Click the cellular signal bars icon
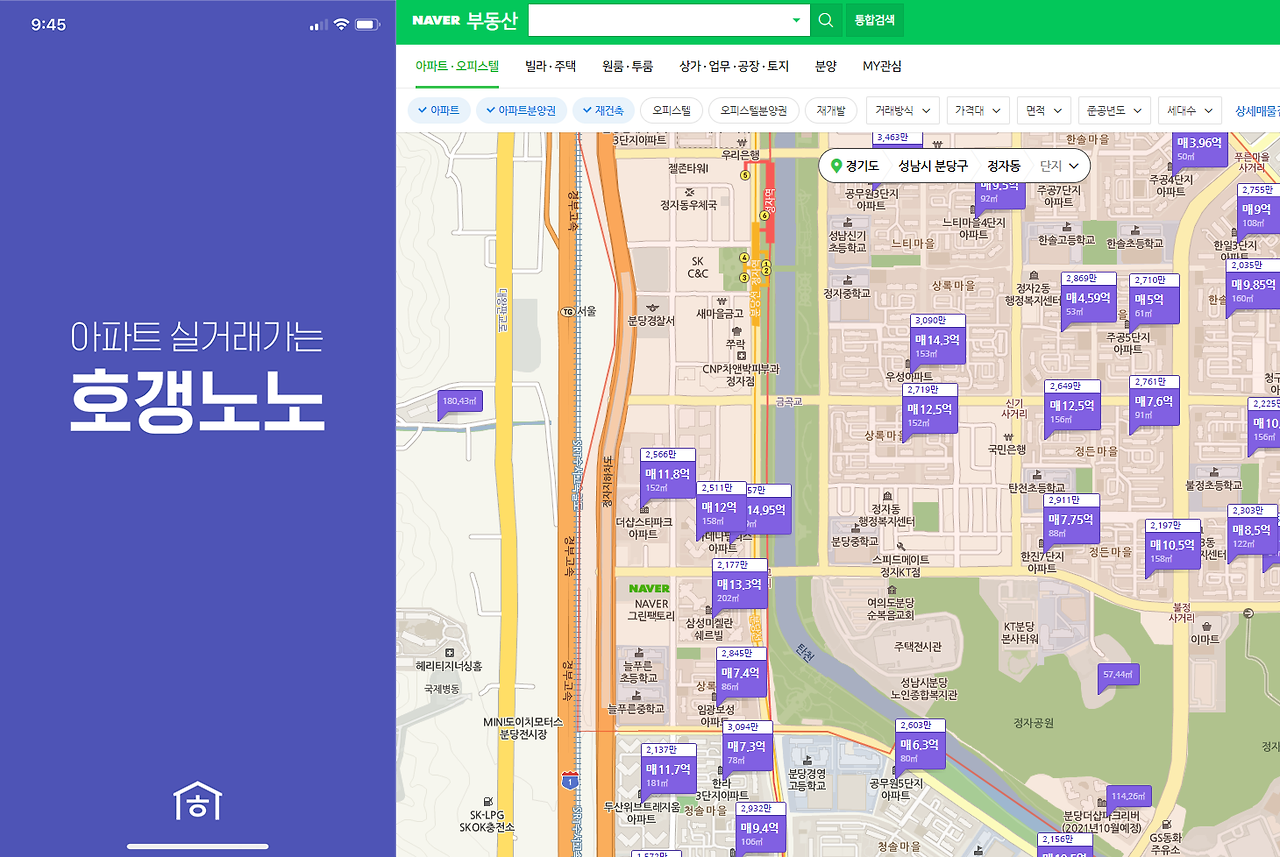 coord(319,24)
